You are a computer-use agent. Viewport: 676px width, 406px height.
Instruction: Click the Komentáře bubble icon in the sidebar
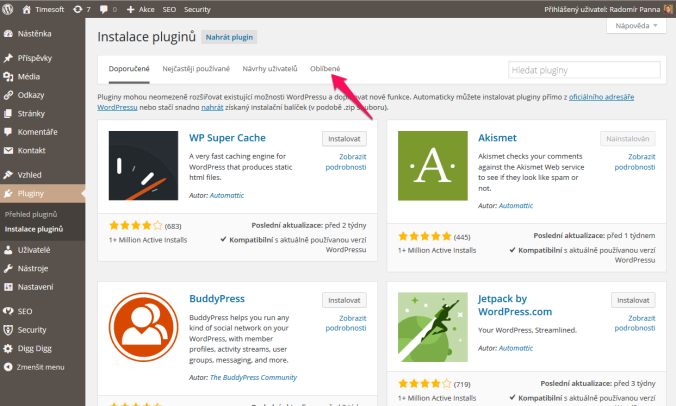(8, 132)
